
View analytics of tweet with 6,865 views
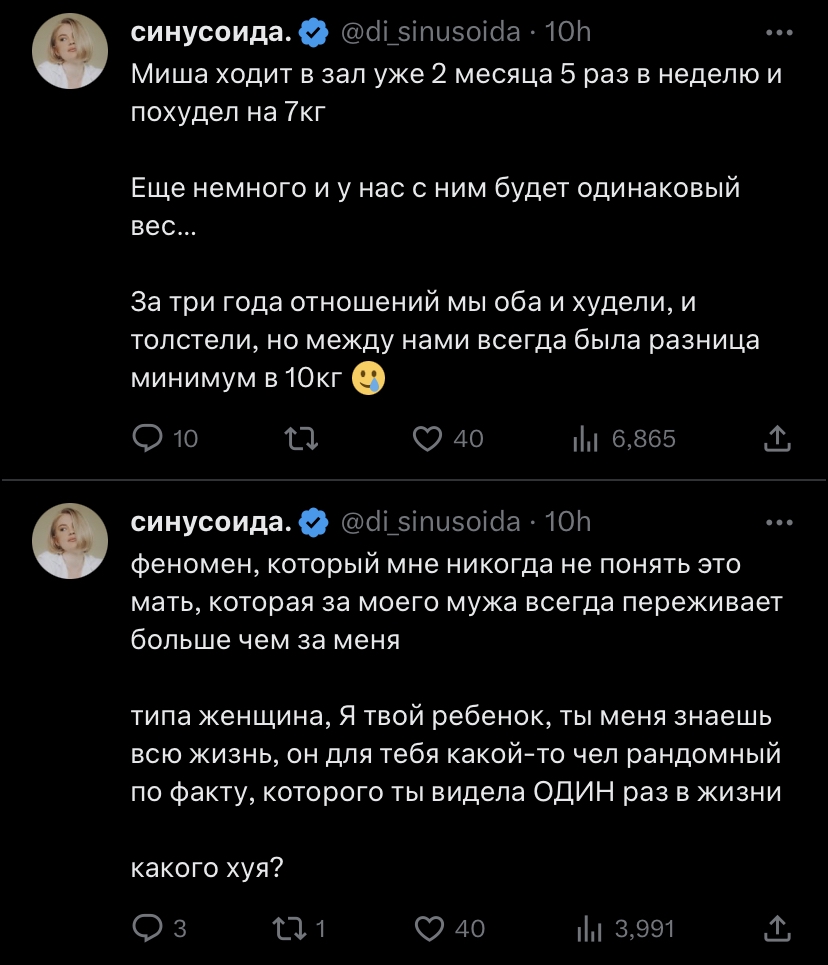(585, 438)
